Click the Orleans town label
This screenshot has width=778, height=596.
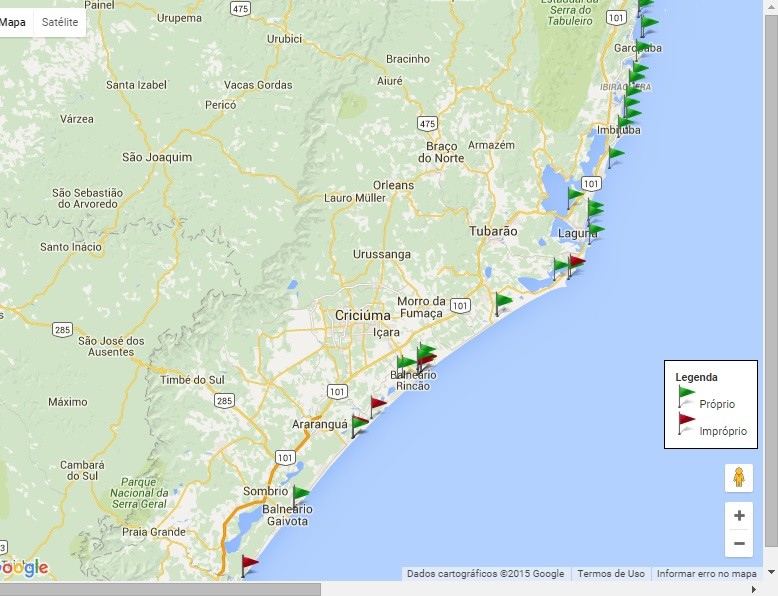tap(393, 185)
